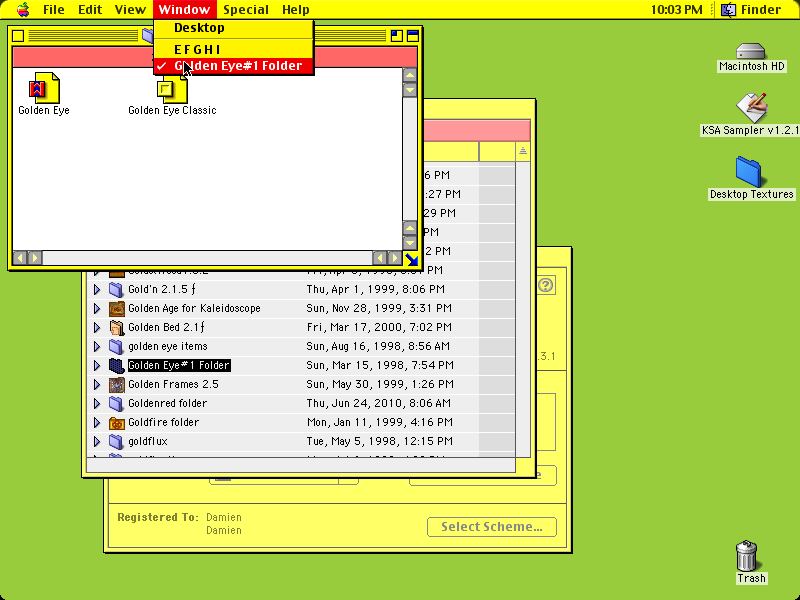Expand the Golden Frames 2.5 row
This screenshot has width=800, height=600.
(x=97, y=384)
